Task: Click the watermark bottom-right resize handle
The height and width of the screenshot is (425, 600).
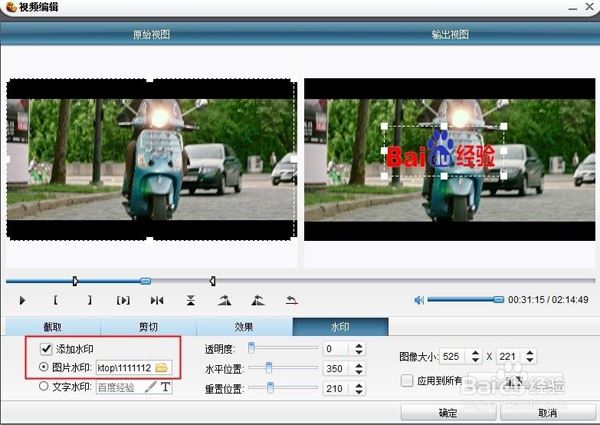Action: pos(504,176)
